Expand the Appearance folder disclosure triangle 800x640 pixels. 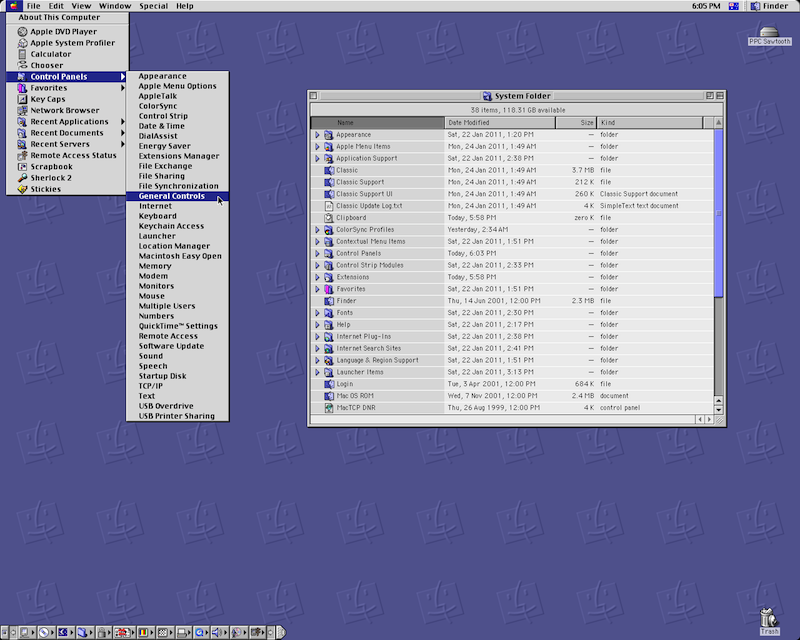click(317, 134)
